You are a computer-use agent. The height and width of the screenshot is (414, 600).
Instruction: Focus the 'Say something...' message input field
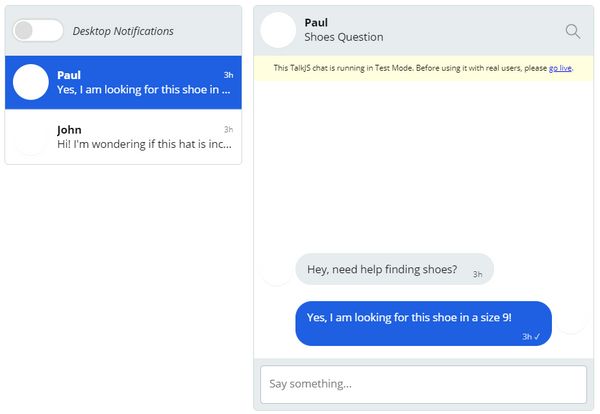click(423, 384)
